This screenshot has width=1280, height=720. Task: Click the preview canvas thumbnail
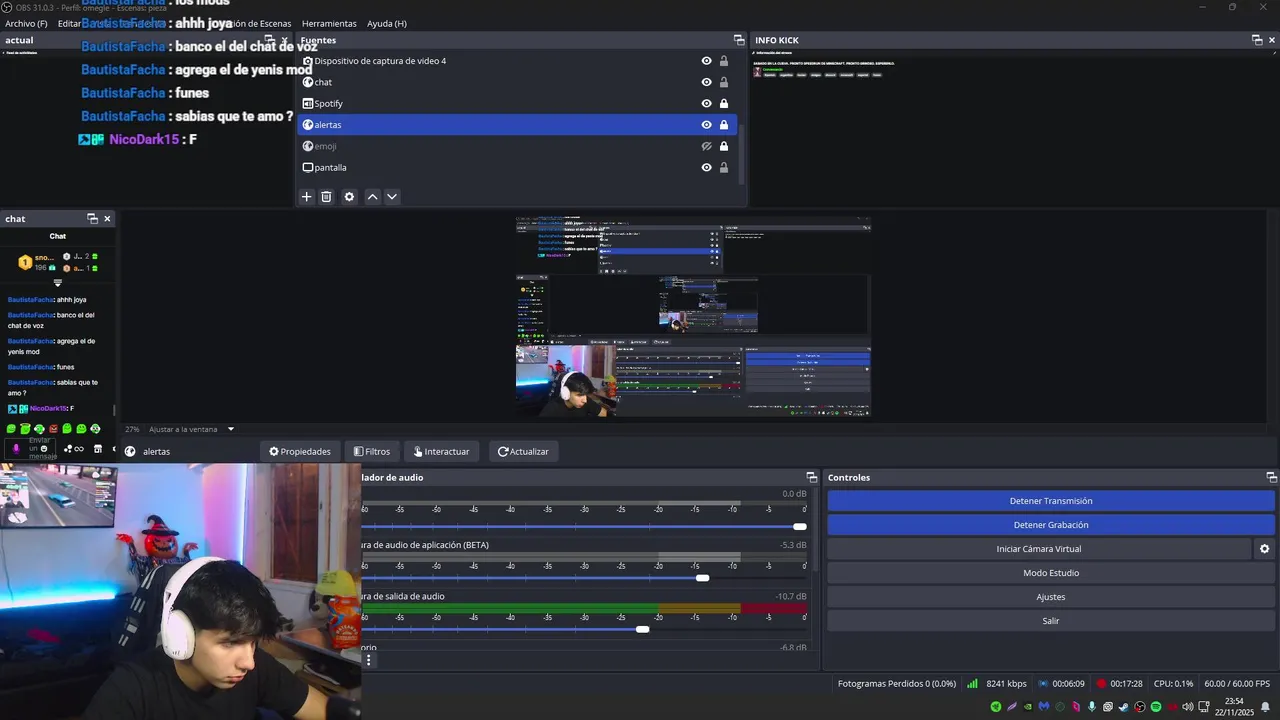tap(693, 317)
